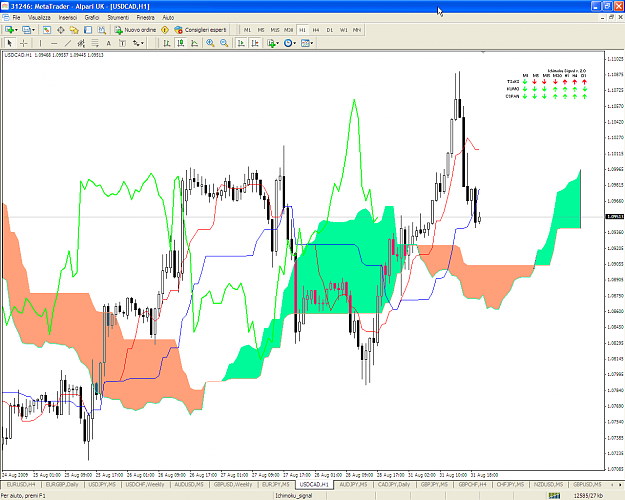Switch timeframe to M15

[x=275, y=30]
